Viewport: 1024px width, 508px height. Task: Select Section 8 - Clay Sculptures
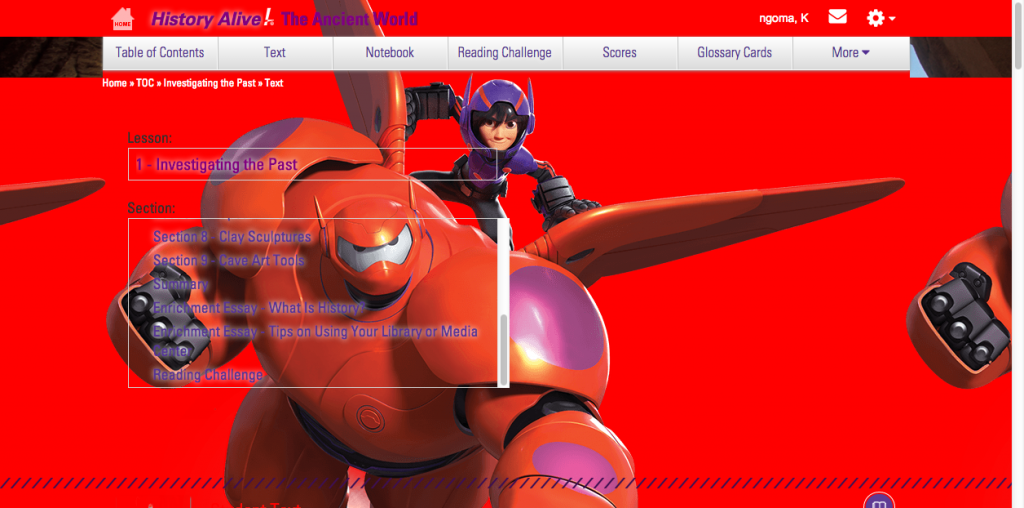tap(232, 236)
